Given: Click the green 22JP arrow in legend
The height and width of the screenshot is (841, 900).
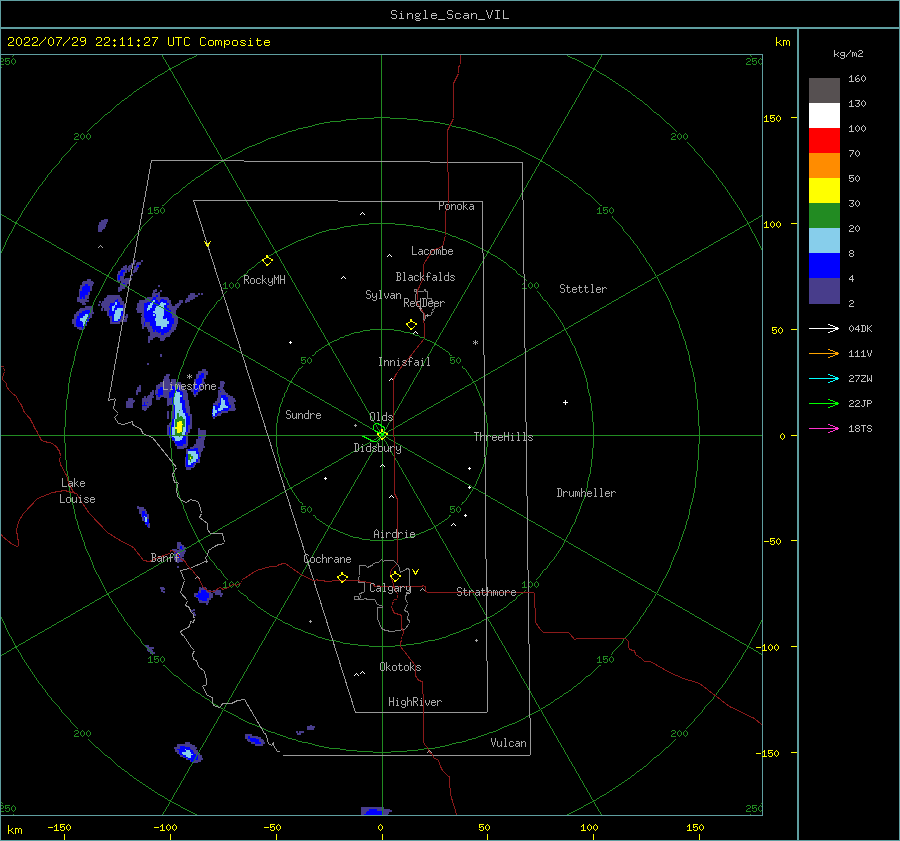Looking at the screenshot, I should 824,404.
